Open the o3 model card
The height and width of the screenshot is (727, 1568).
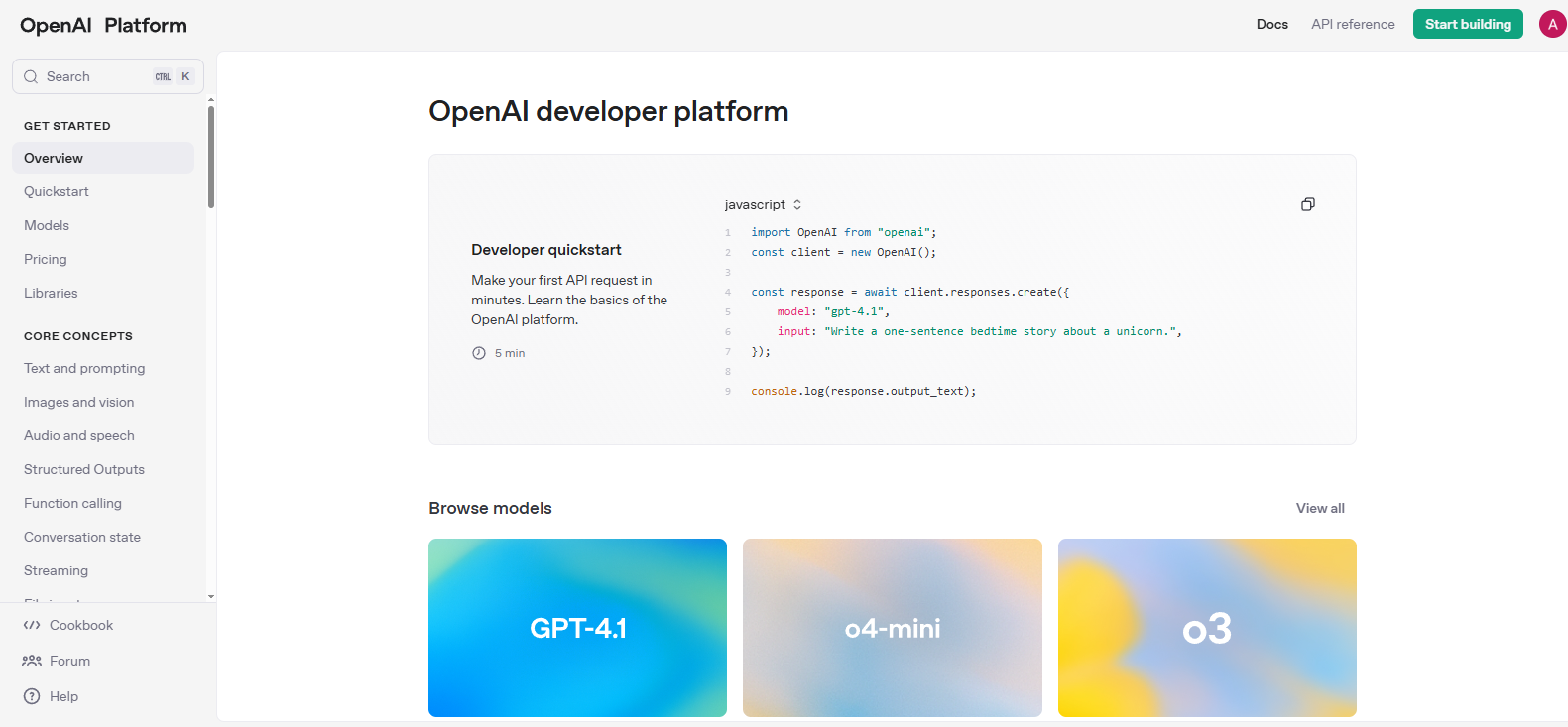tap(1206, 627)
